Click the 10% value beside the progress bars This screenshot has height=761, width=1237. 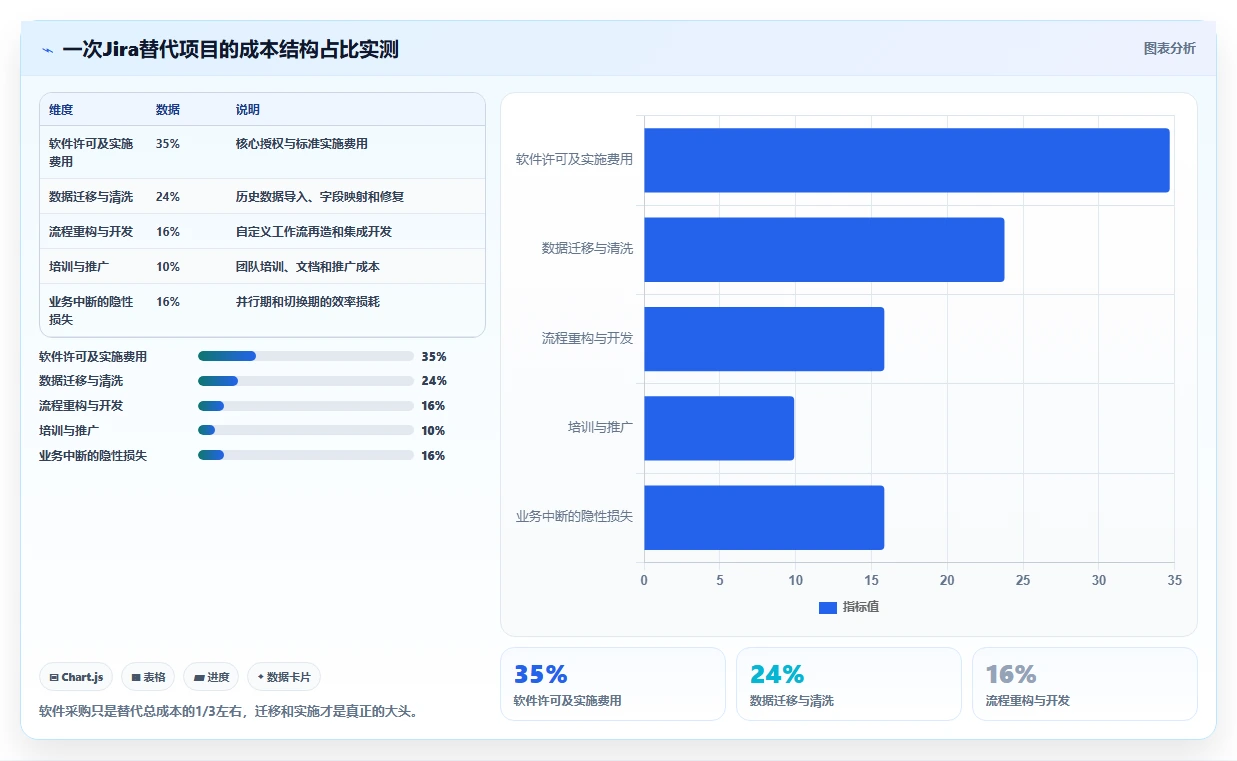coord(434,431)
